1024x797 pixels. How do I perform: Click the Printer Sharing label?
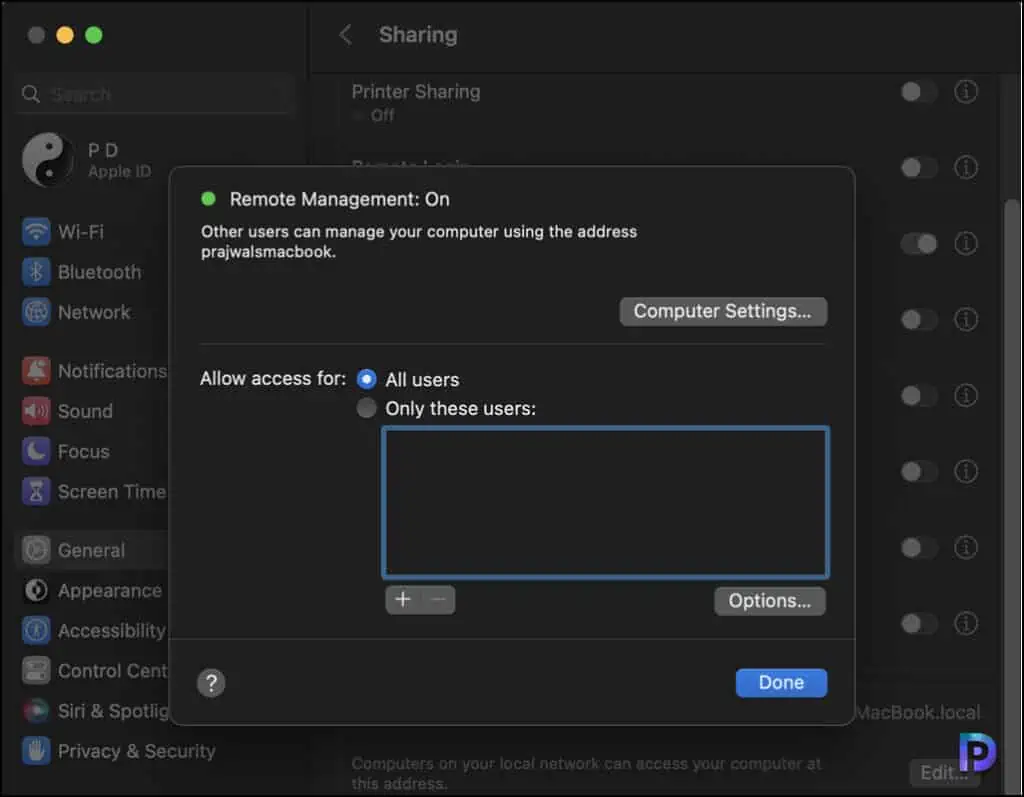pos(416,91)
